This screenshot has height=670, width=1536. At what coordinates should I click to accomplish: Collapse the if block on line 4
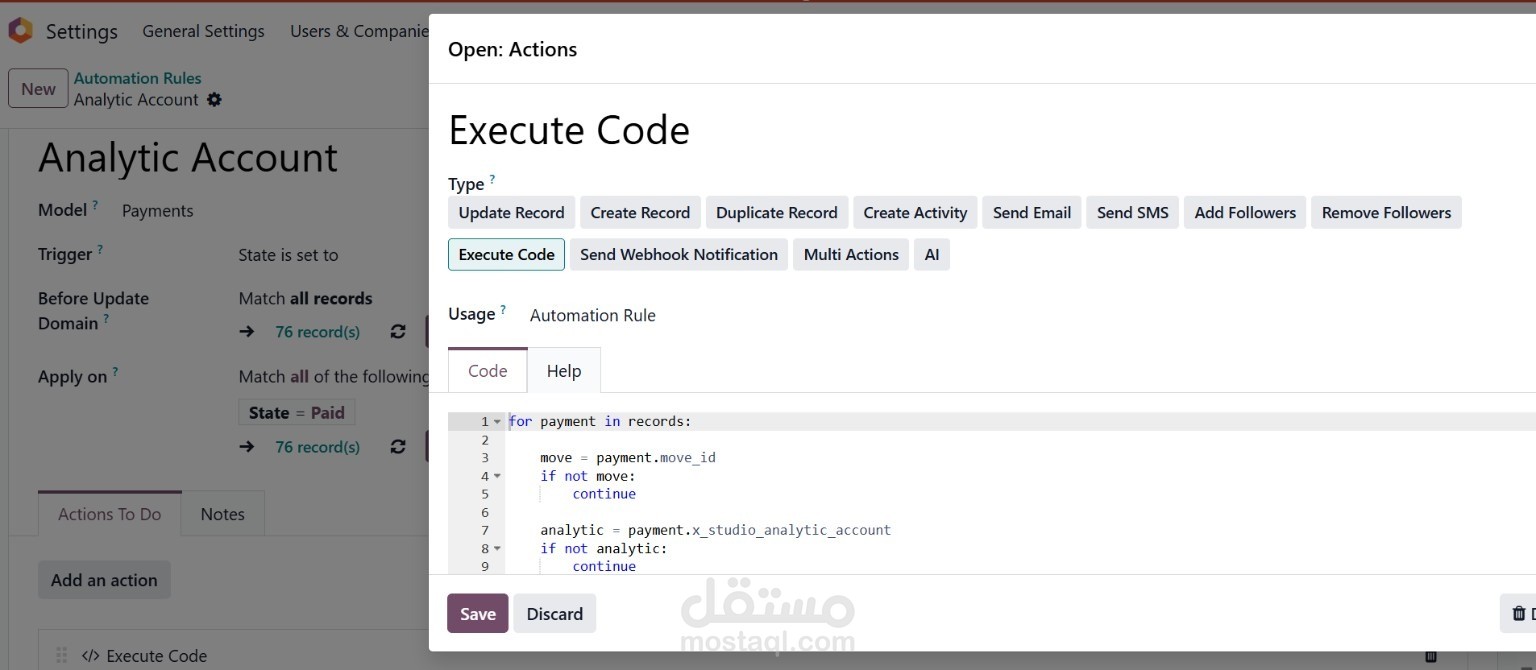[x=498, y=476]
